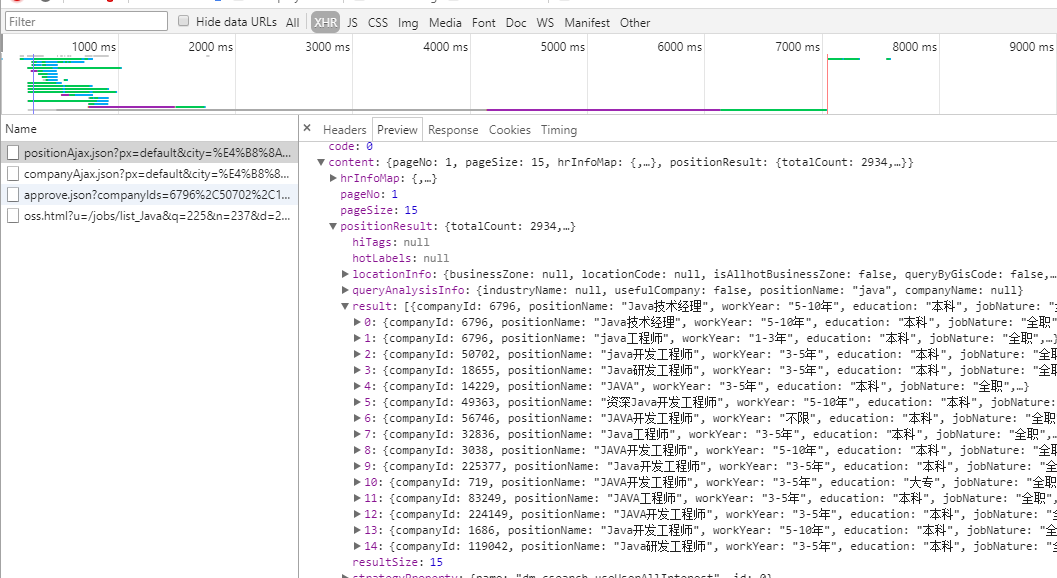The image size is (1057, 578).
Task: Click the 8000 ms timeline marker
Action: [x=915, y=47]
